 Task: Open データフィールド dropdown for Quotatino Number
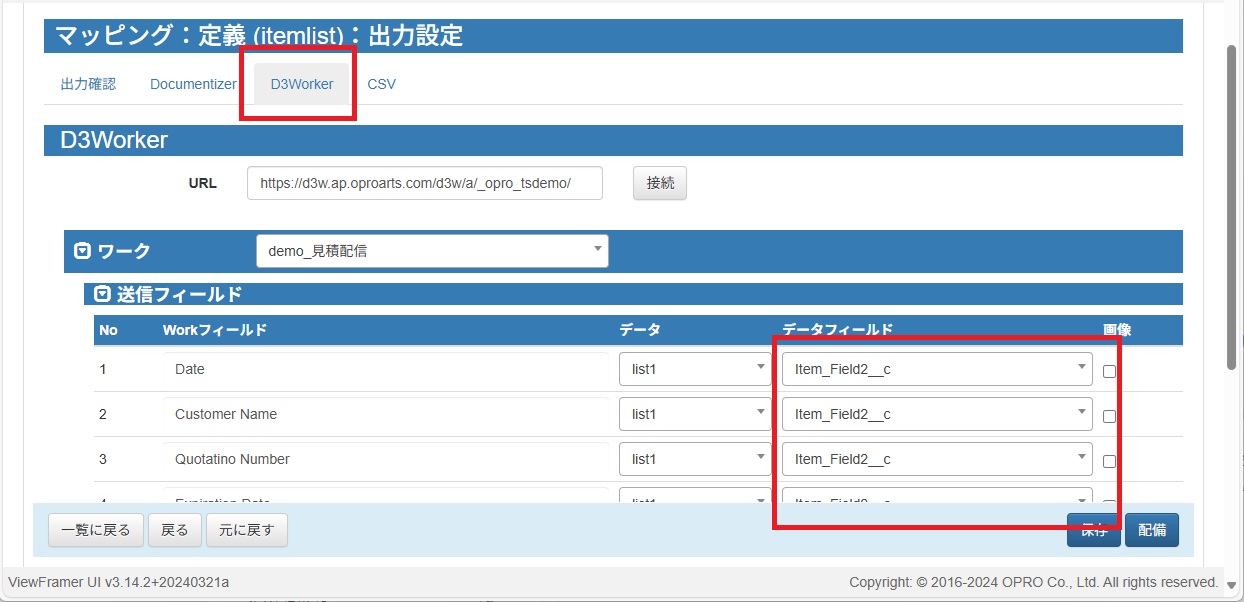click(x=937, y=459)
